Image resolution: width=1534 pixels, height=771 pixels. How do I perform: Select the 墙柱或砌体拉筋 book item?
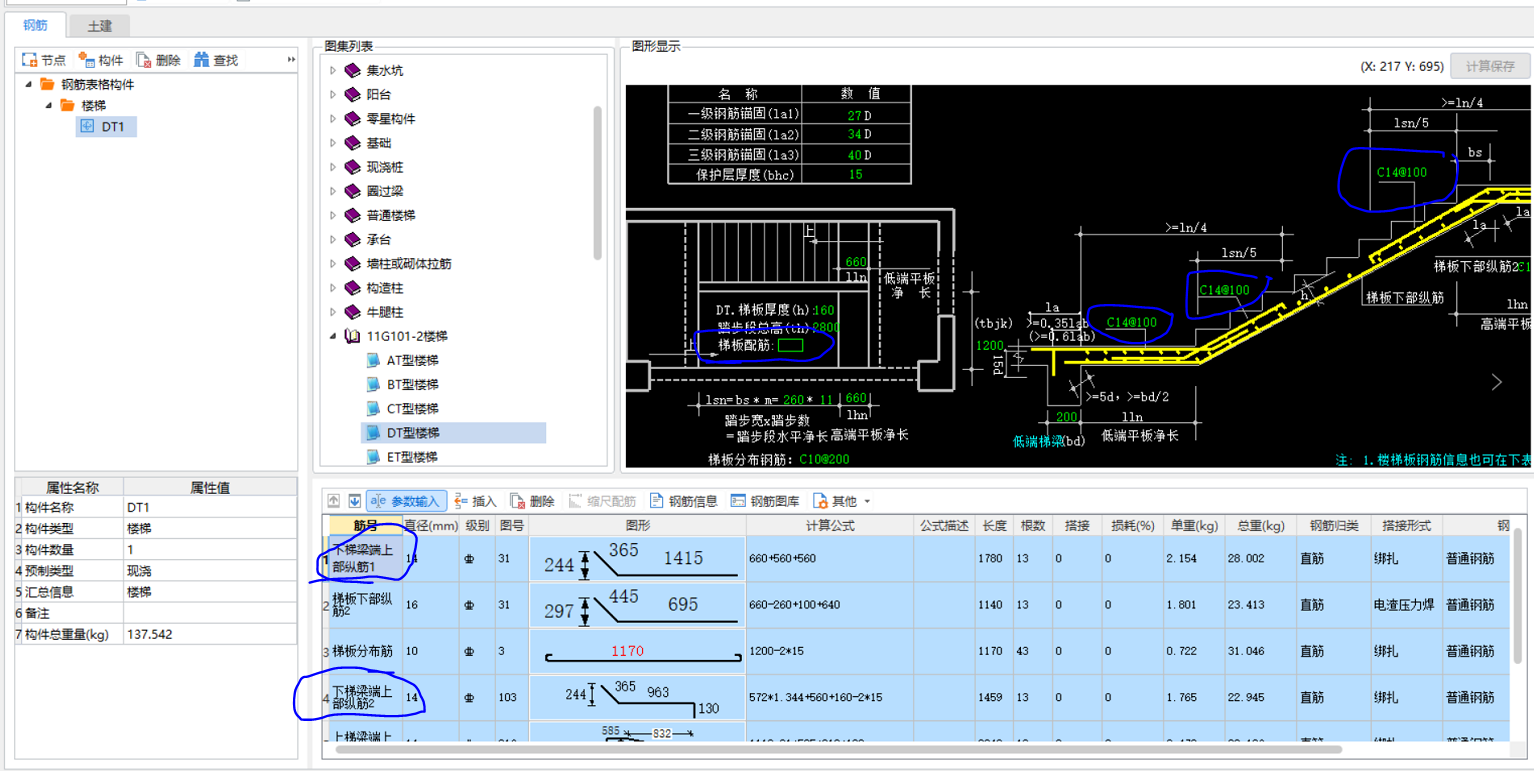coord(408,264)
